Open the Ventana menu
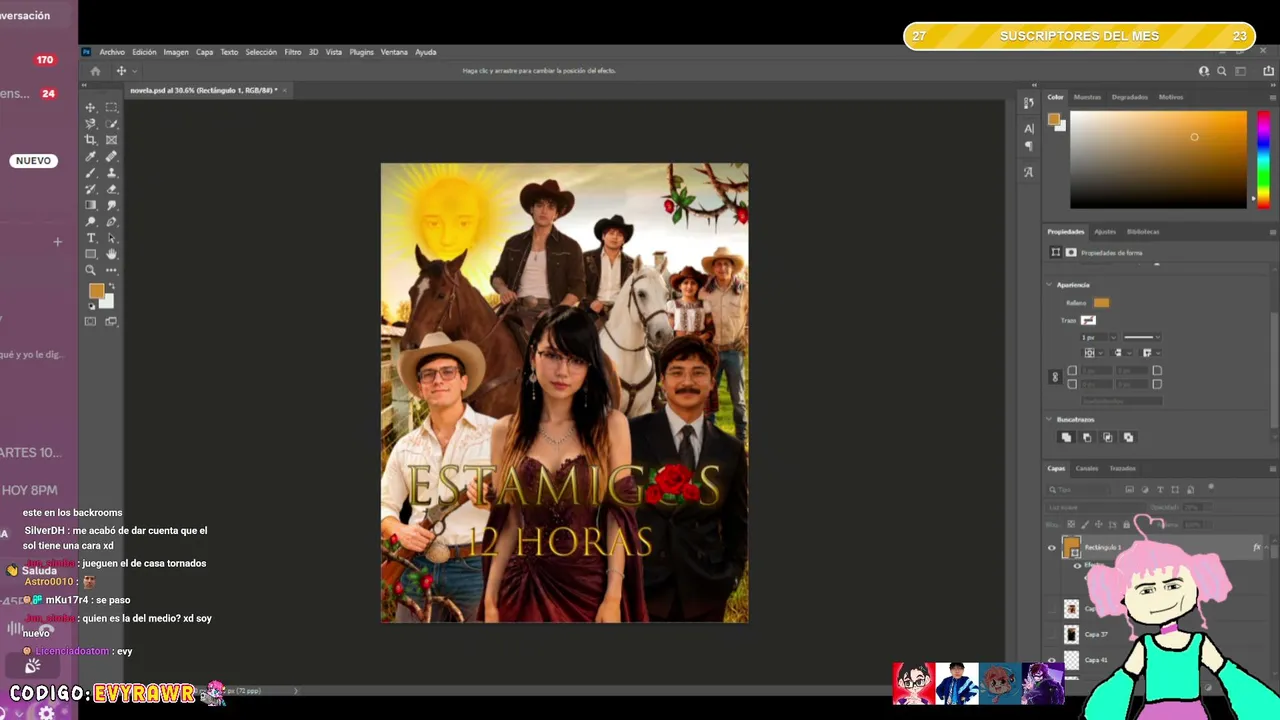 pyautogui.click(x=394, y=52)
